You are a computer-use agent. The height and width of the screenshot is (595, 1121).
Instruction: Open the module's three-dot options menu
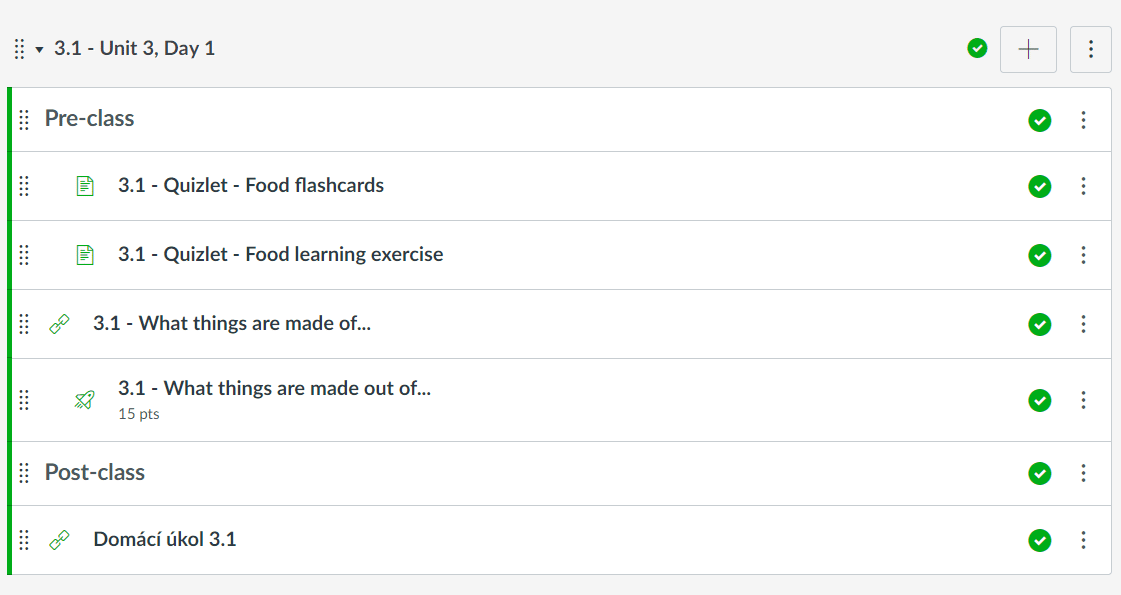click(x=1091, y=49)
